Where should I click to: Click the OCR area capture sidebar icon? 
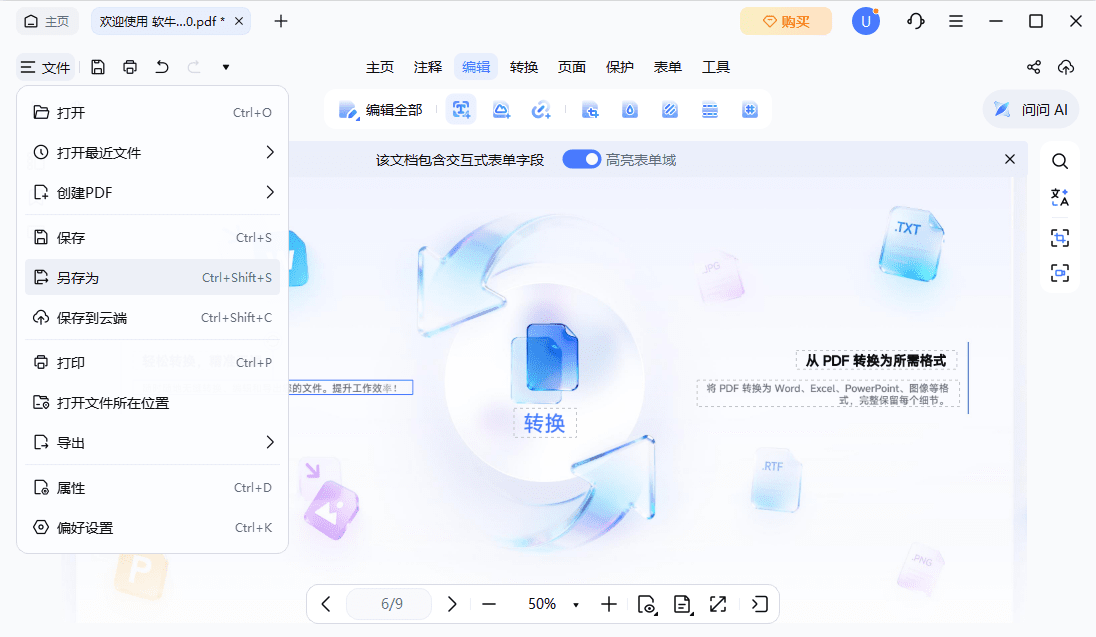(x=1060, y=238)
